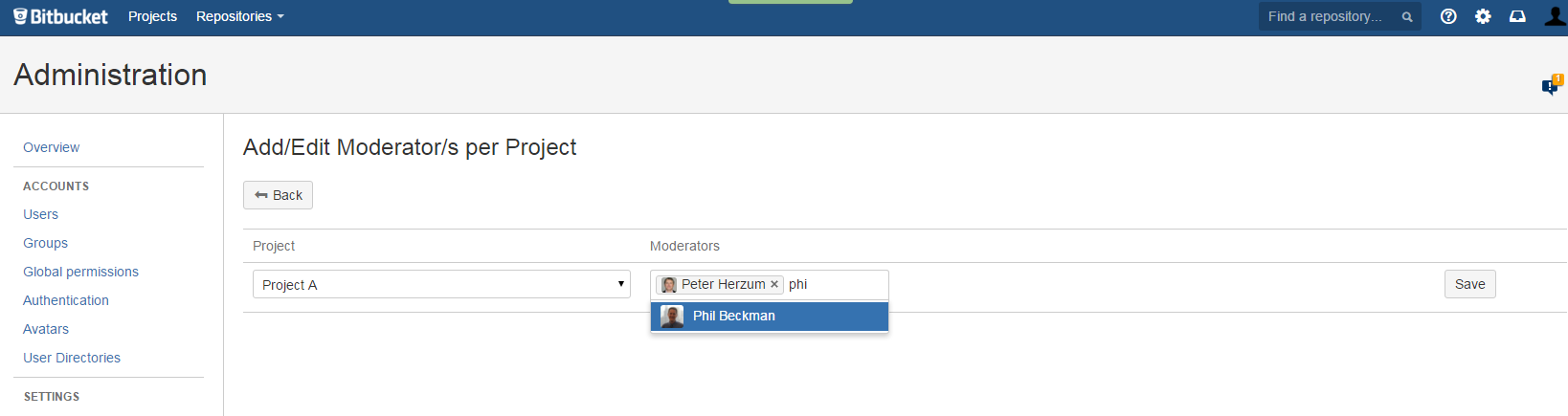The height and width of the screenshot is (416, 1568).
Task: Open the user profile avatar menu
Action: [1556, 15]
